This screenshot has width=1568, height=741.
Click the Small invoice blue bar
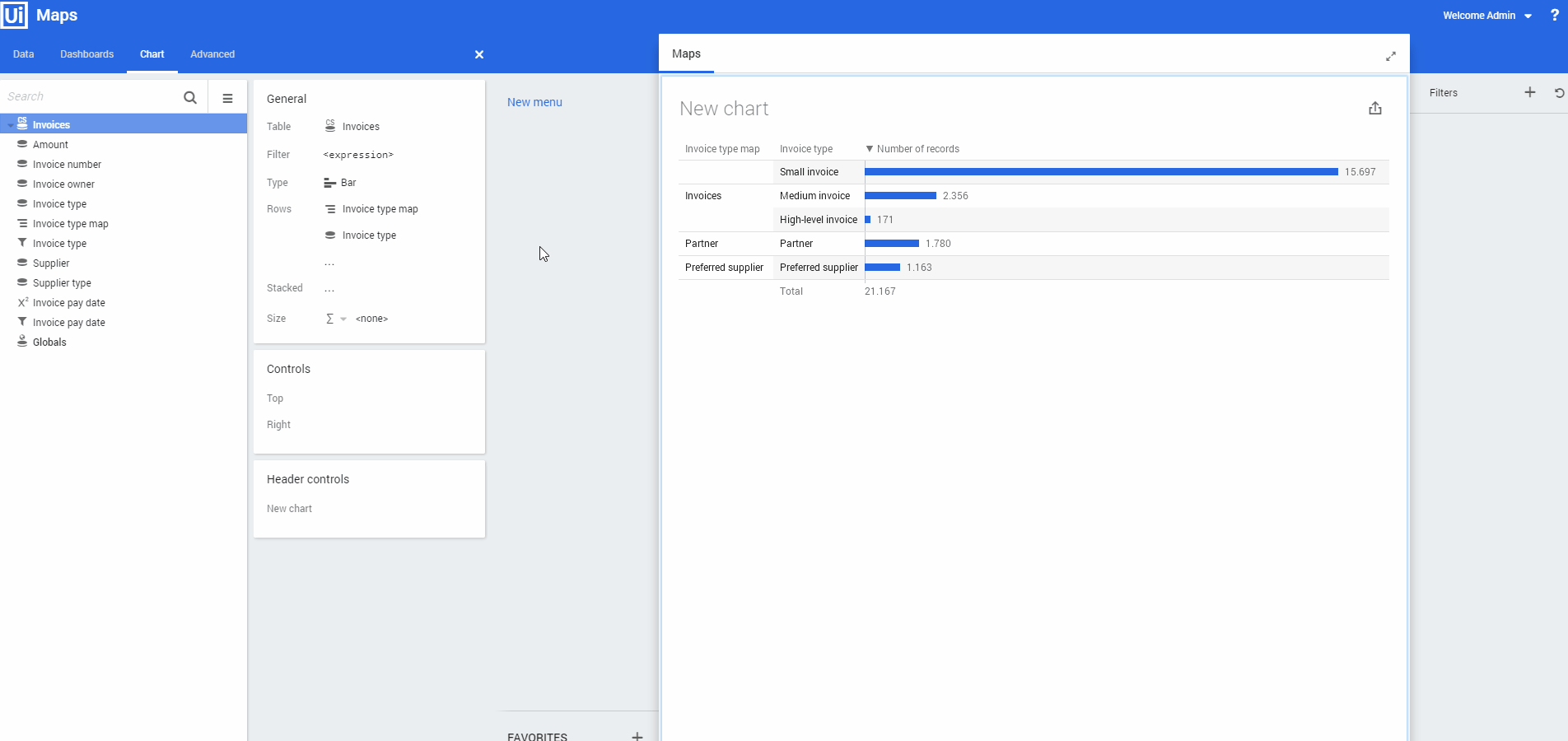[1100, 172]
